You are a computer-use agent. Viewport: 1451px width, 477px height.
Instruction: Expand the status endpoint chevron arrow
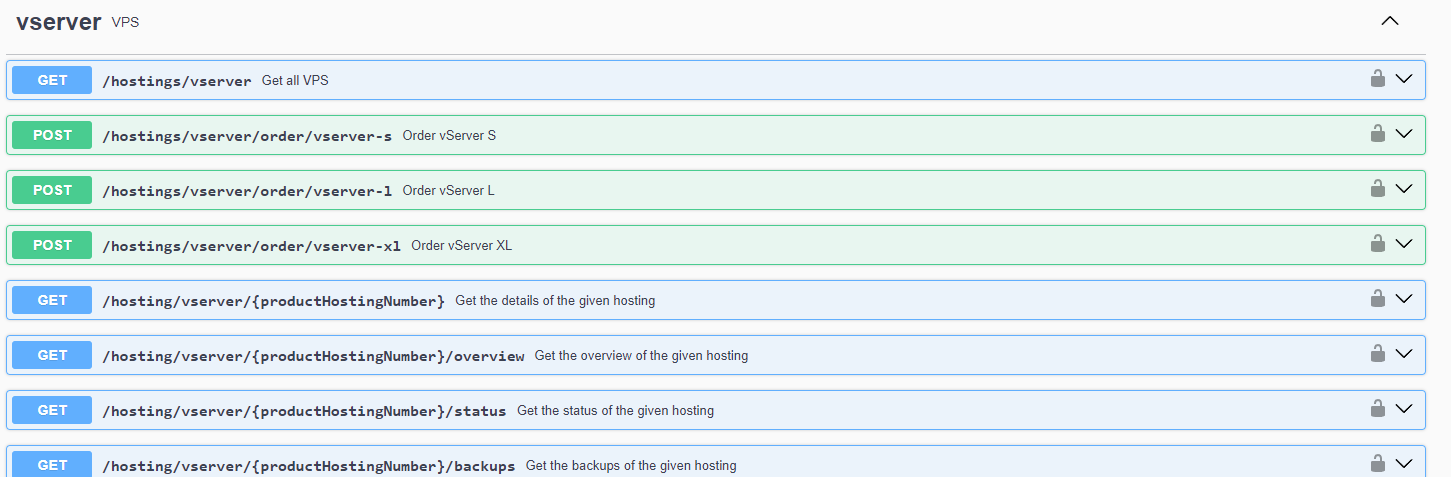pos(1404,409)
